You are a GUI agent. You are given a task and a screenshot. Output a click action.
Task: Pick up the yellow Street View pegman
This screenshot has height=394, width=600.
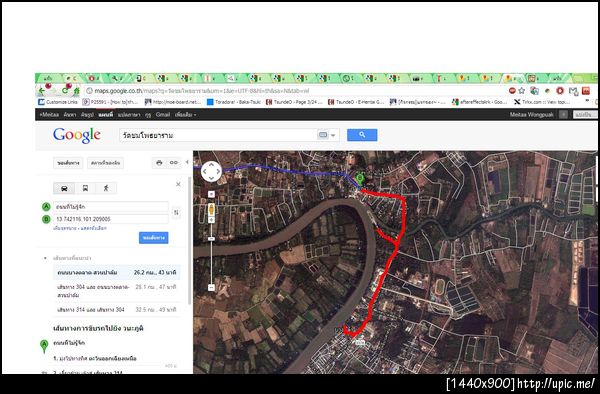pyautogui.click(x=211, y=210)
